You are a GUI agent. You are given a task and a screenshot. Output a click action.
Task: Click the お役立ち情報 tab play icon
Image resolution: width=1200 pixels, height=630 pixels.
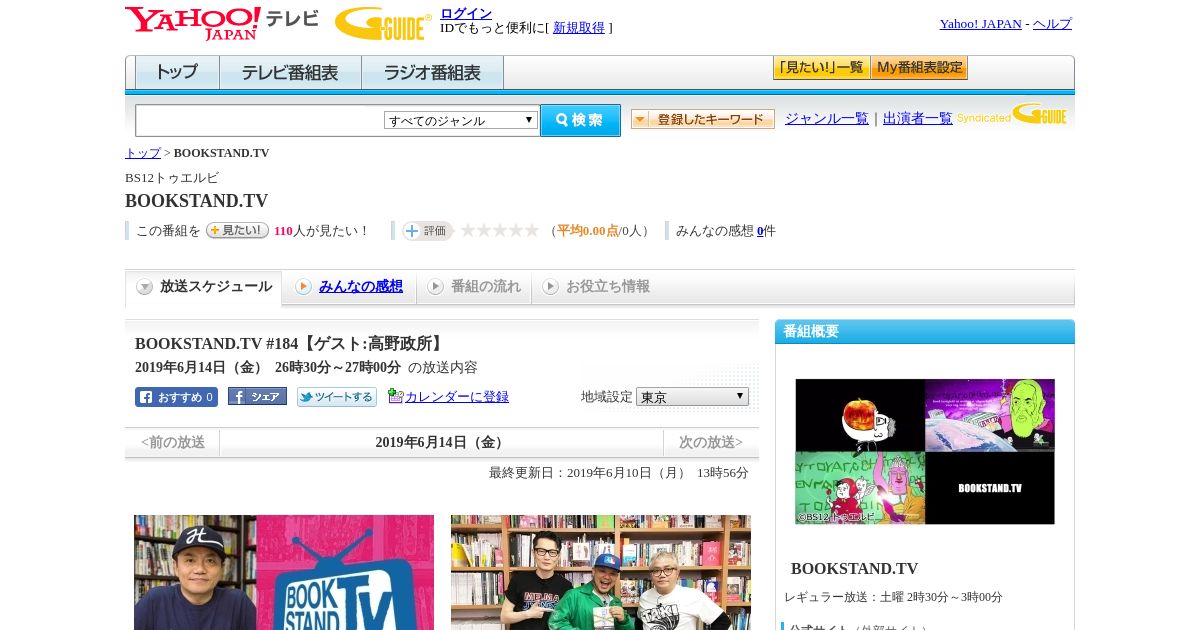550,286
